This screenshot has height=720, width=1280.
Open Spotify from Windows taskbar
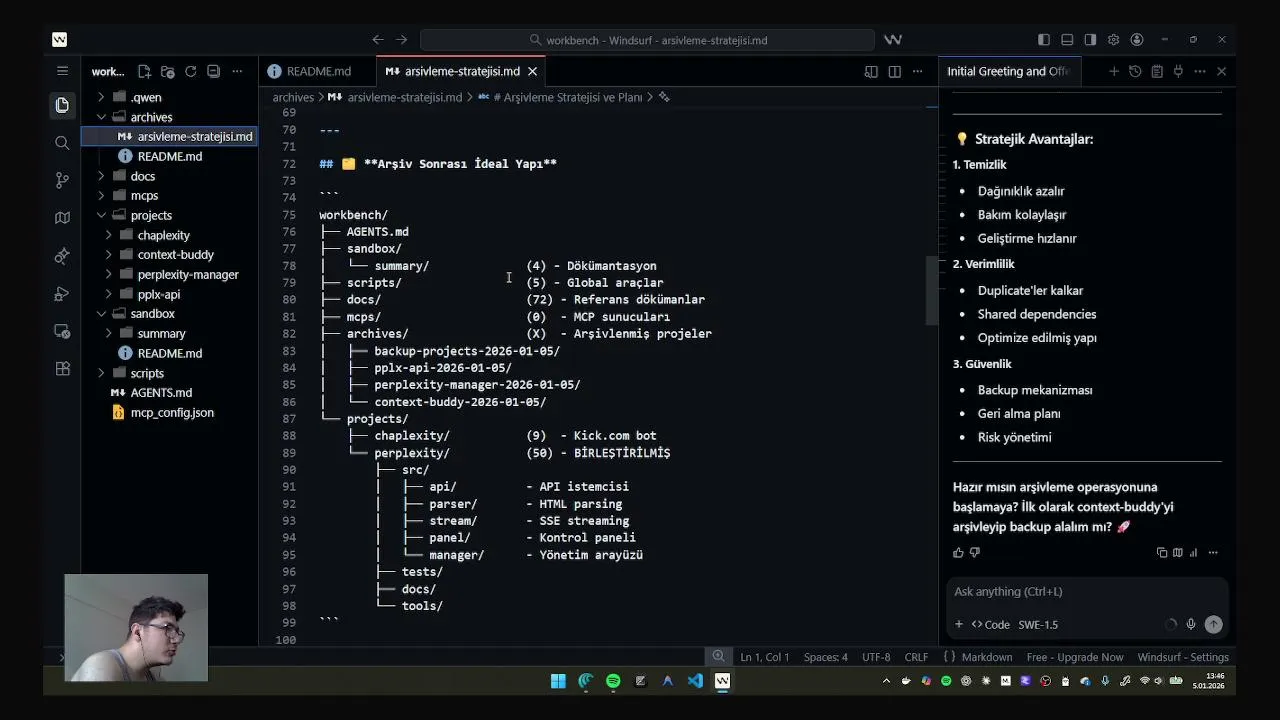[613, 681]
